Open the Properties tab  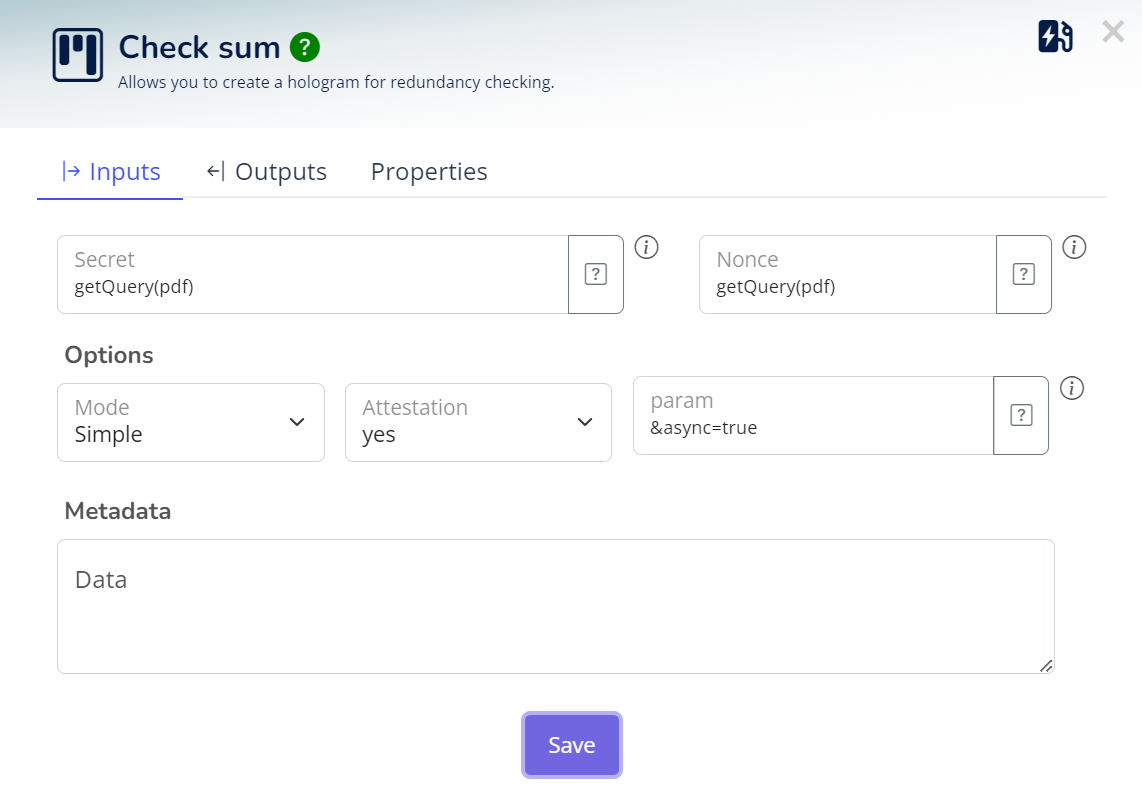click(429, 172)
